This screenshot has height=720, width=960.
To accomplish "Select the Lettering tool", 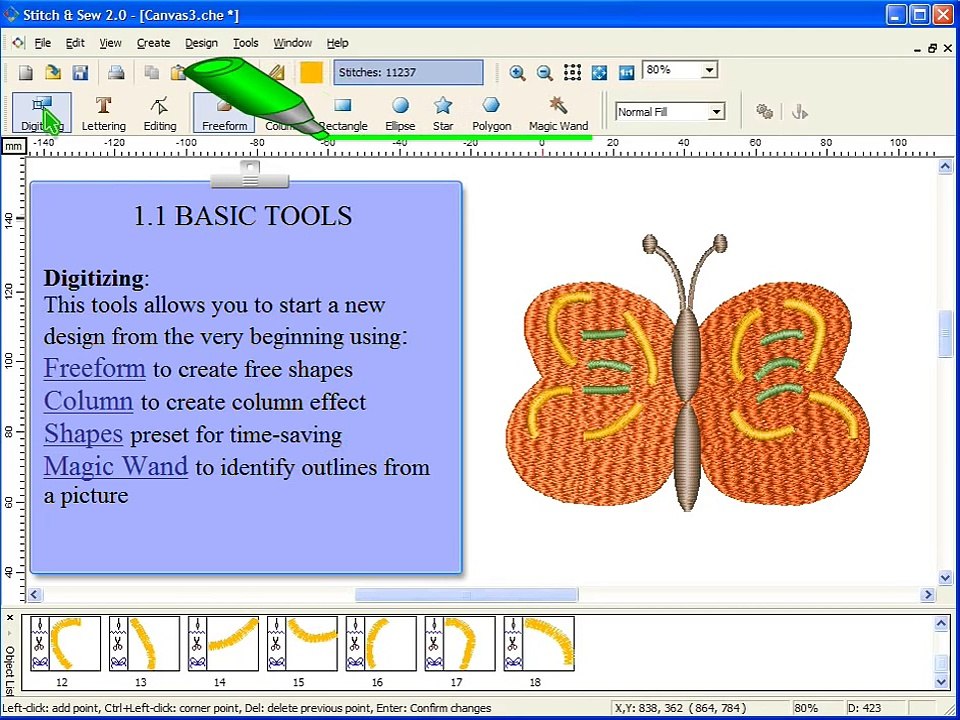I will tap(103, 113).
